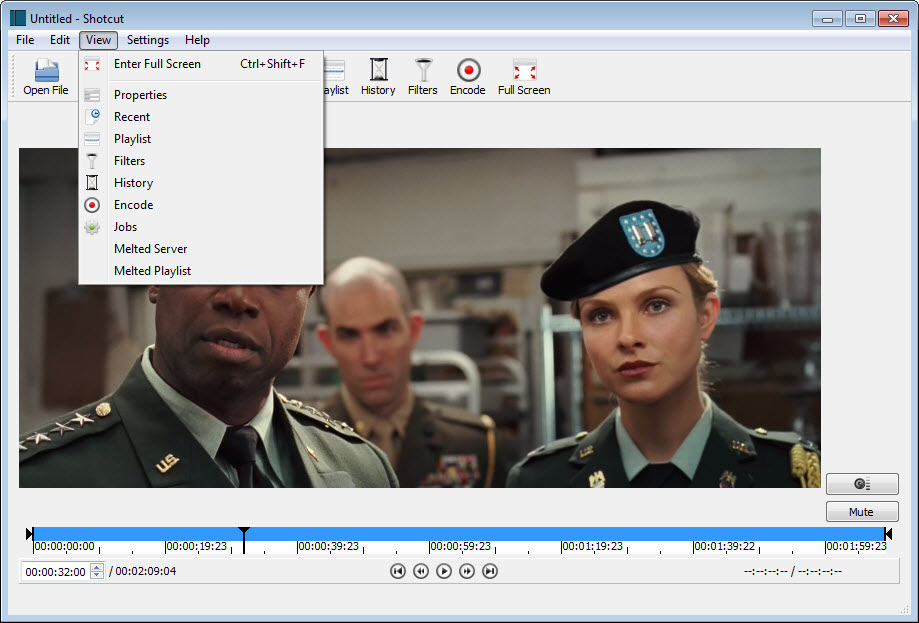Open the Edit menu
This screenshot has height=623, width=919.
coord(60,40)
